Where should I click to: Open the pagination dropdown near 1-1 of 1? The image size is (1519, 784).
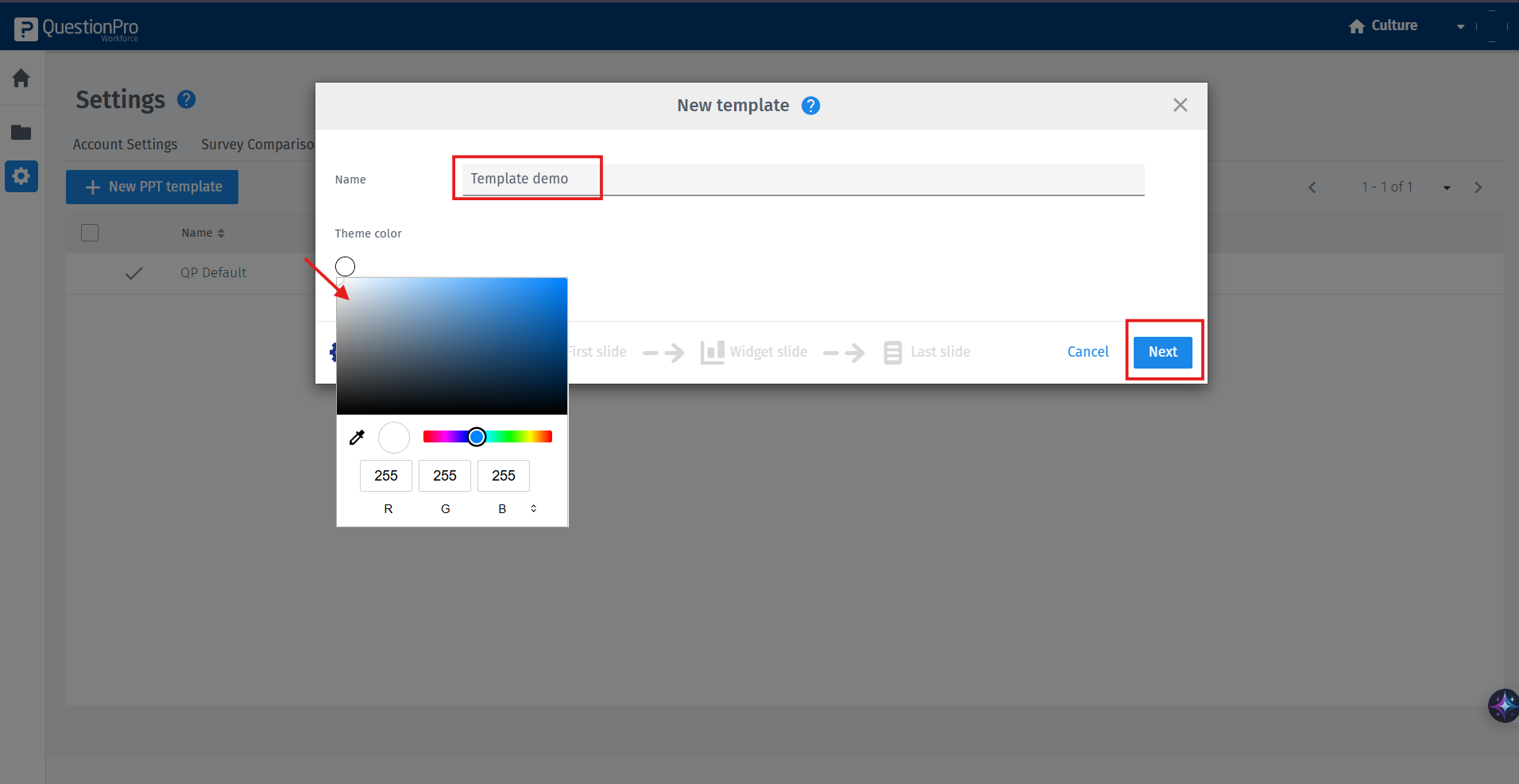1446,187
